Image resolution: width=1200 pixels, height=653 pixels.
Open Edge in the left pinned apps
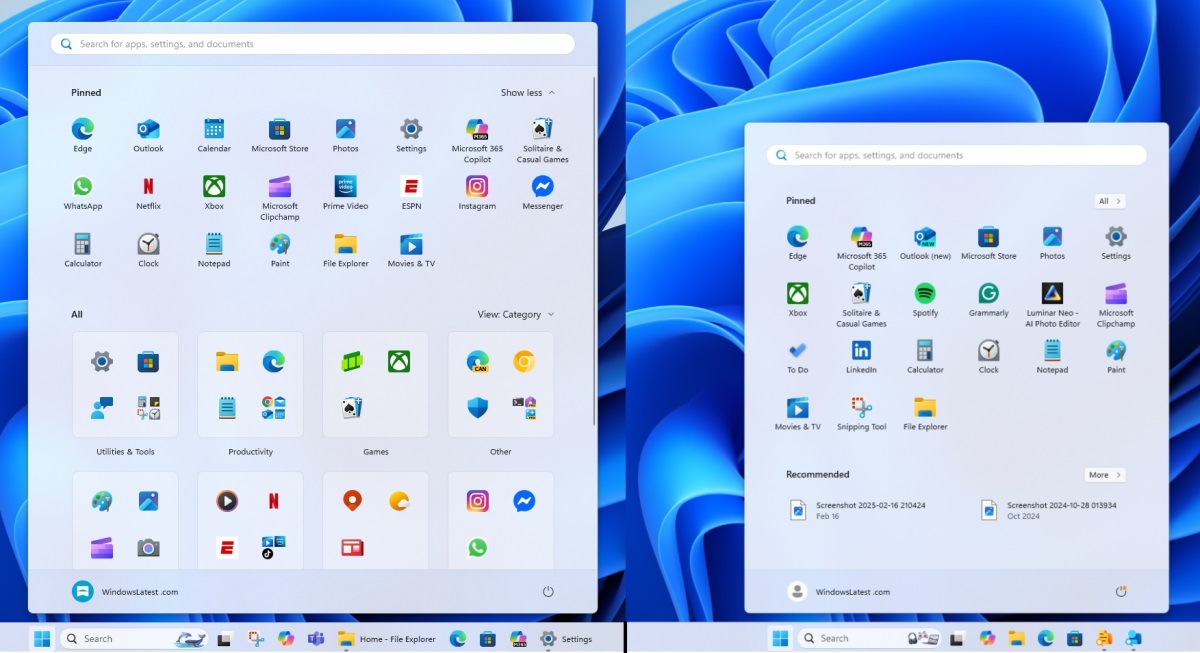pyautogui.click(x=83, y=136)
